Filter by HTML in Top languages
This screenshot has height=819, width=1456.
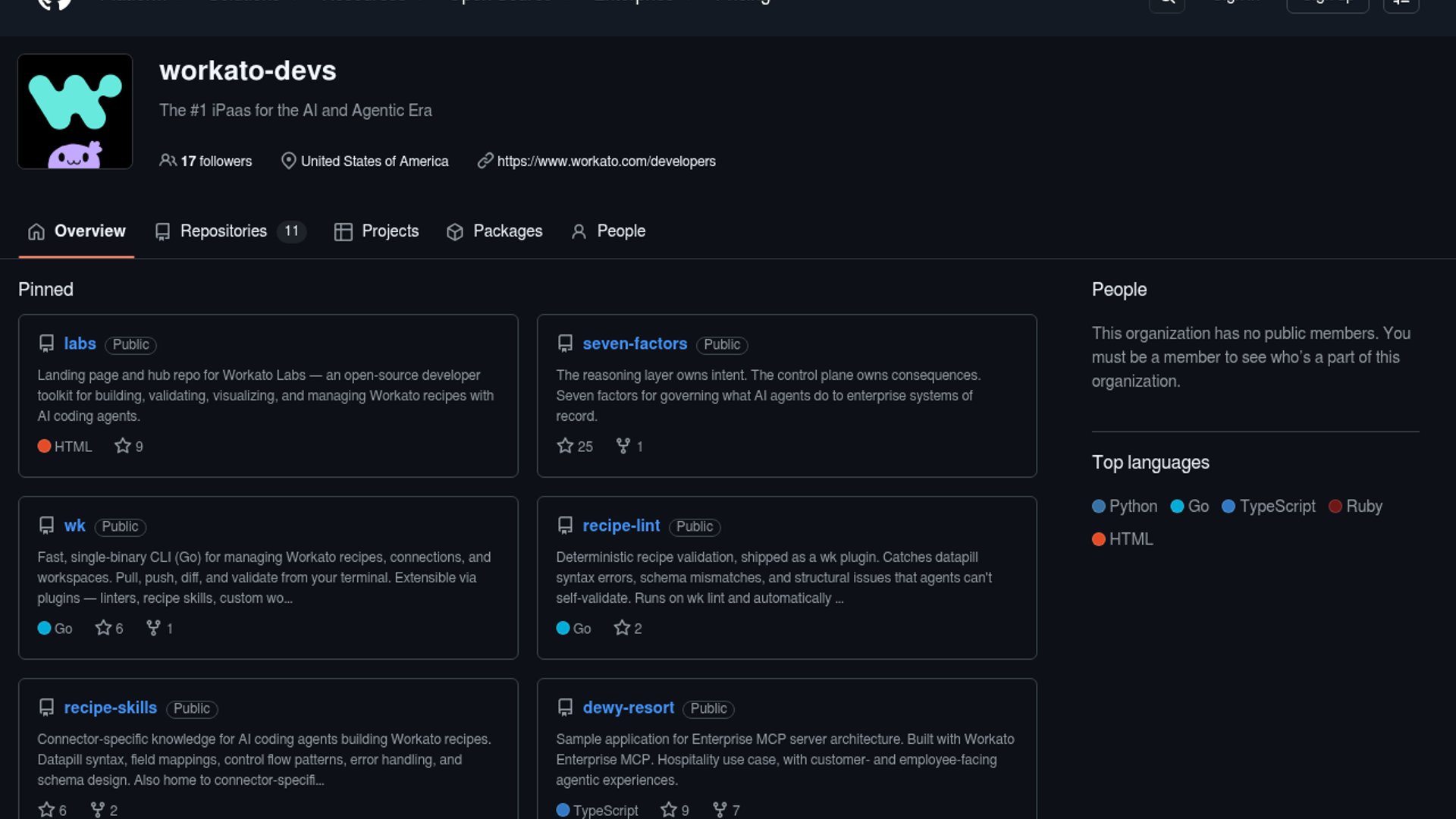(x=1122, y=539)
